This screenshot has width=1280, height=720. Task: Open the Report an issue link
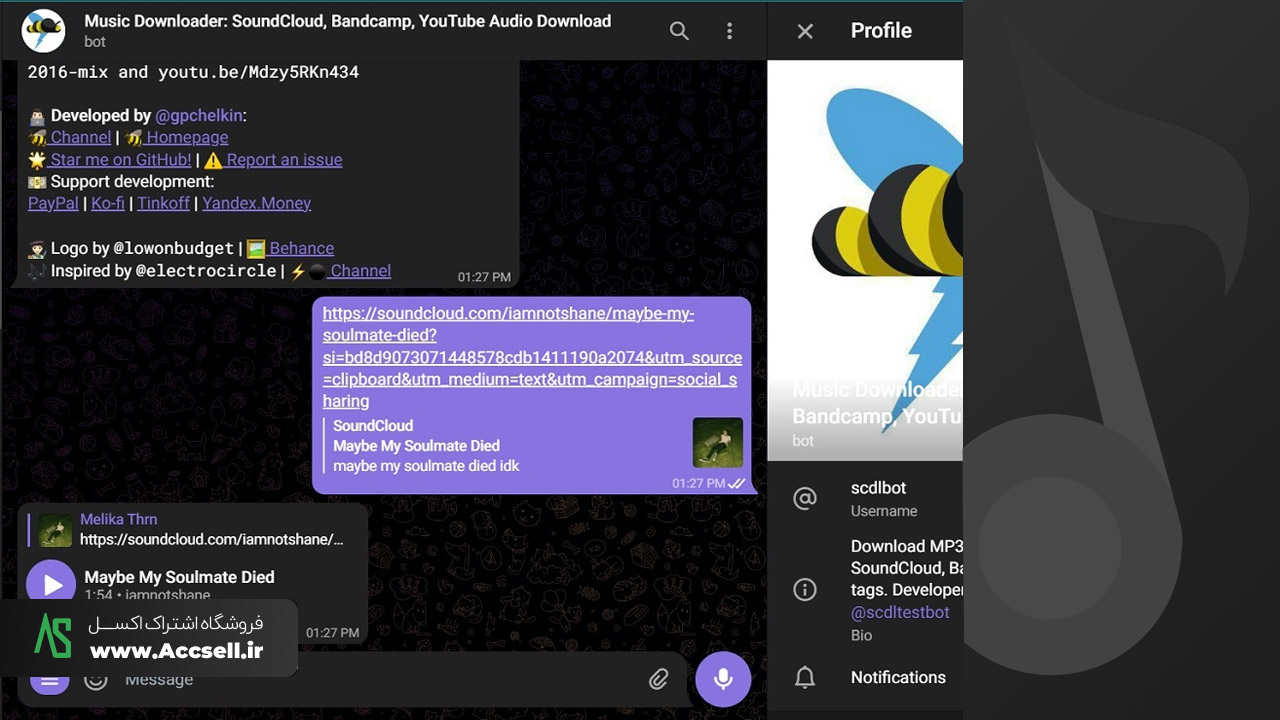point(284,160)
